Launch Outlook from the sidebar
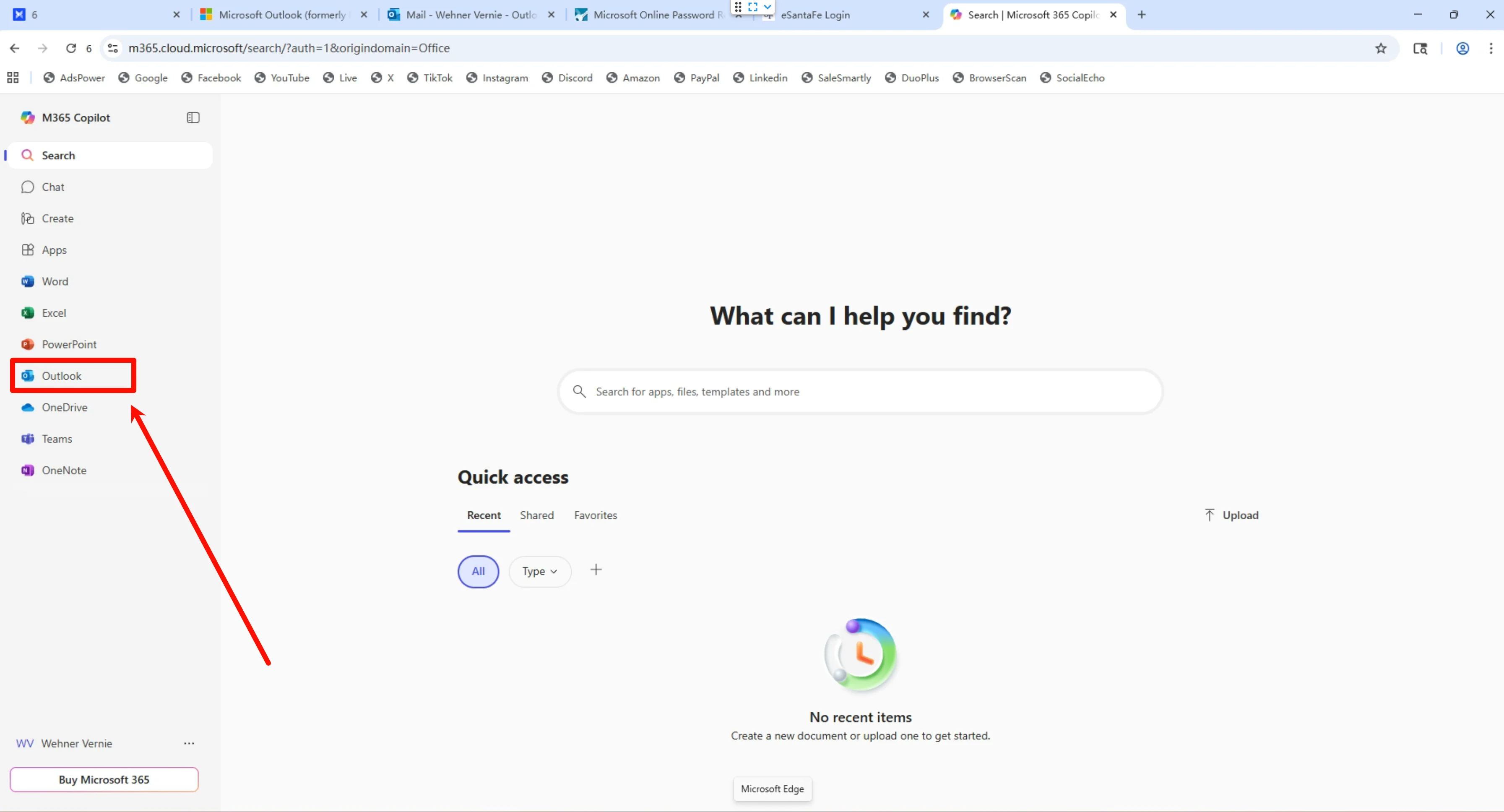Image resolution: width=1504 pixels, height=812 pixels. pos(111,376)
